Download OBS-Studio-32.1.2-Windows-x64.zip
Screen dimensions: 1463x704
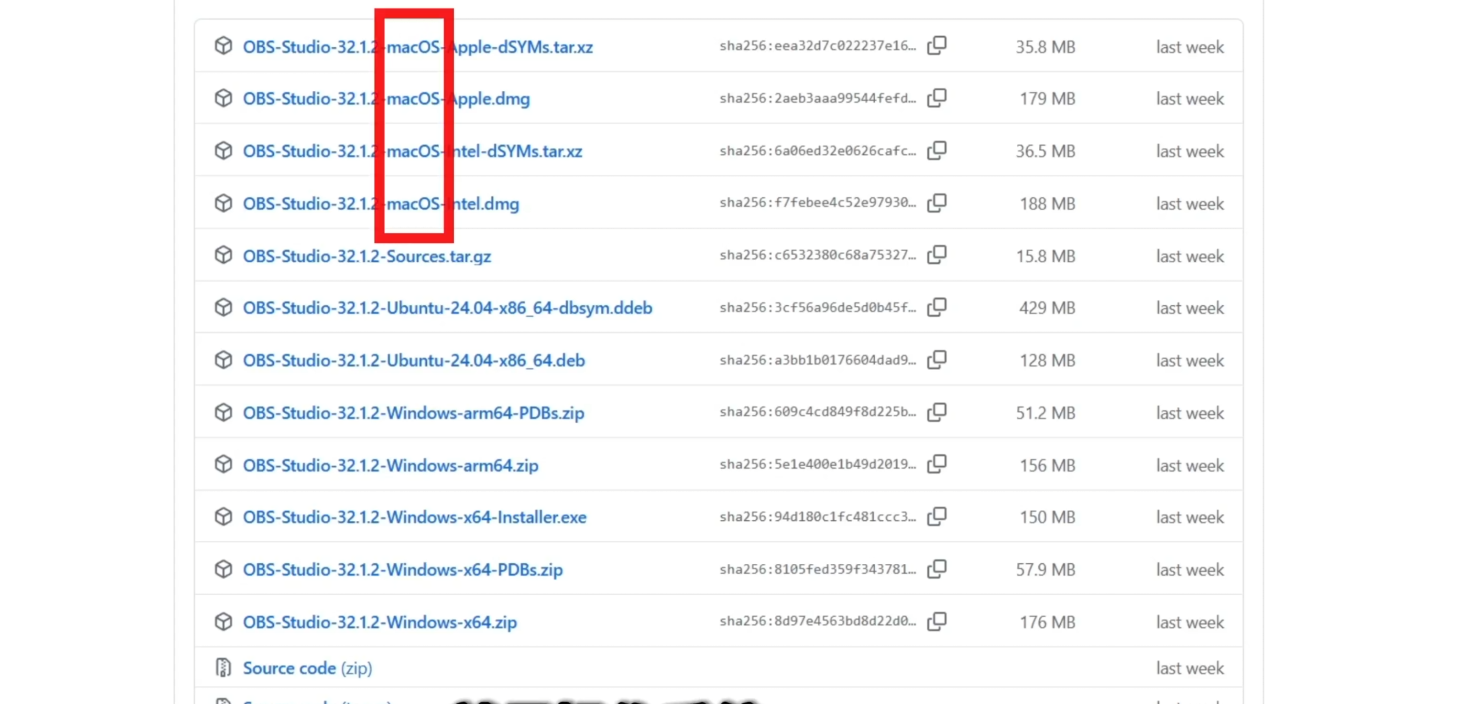point(380,622)
